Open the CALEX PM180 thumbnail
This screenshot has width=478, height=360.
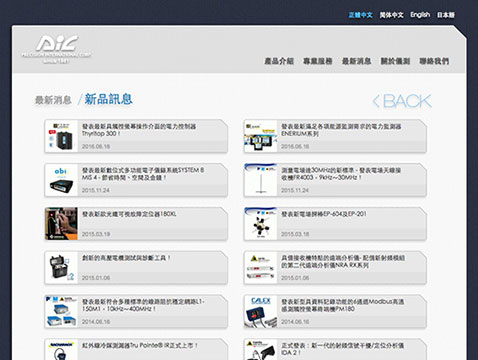point(261,311)
